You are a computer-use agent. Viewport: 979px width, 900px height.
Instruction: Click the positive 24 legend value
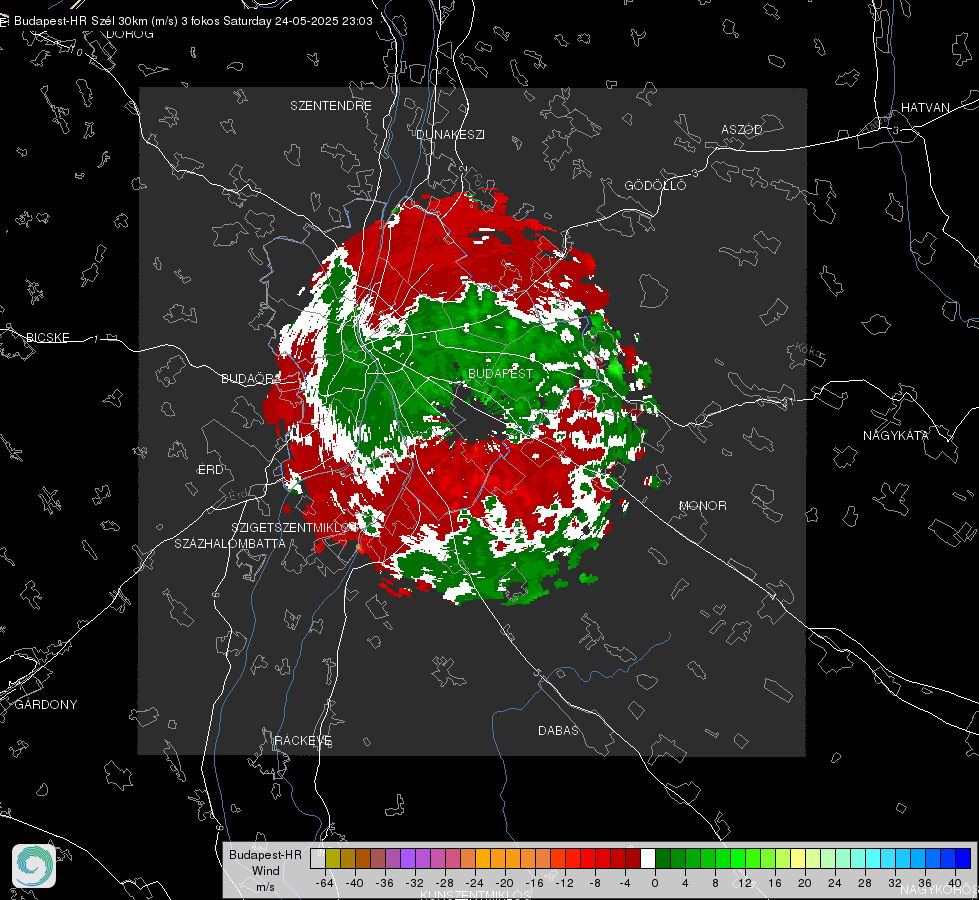tap(835, 883)
